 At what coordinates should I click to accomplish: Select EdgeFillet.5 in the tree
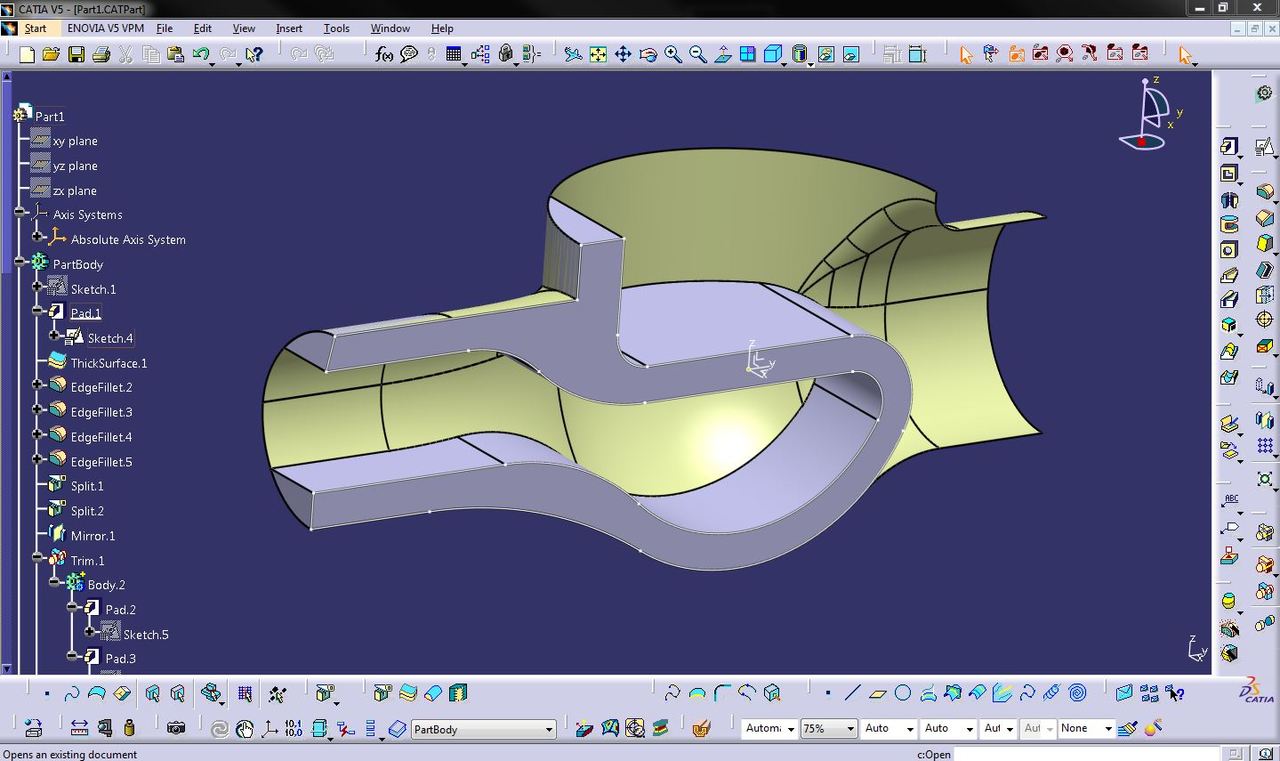click(101, 462)
